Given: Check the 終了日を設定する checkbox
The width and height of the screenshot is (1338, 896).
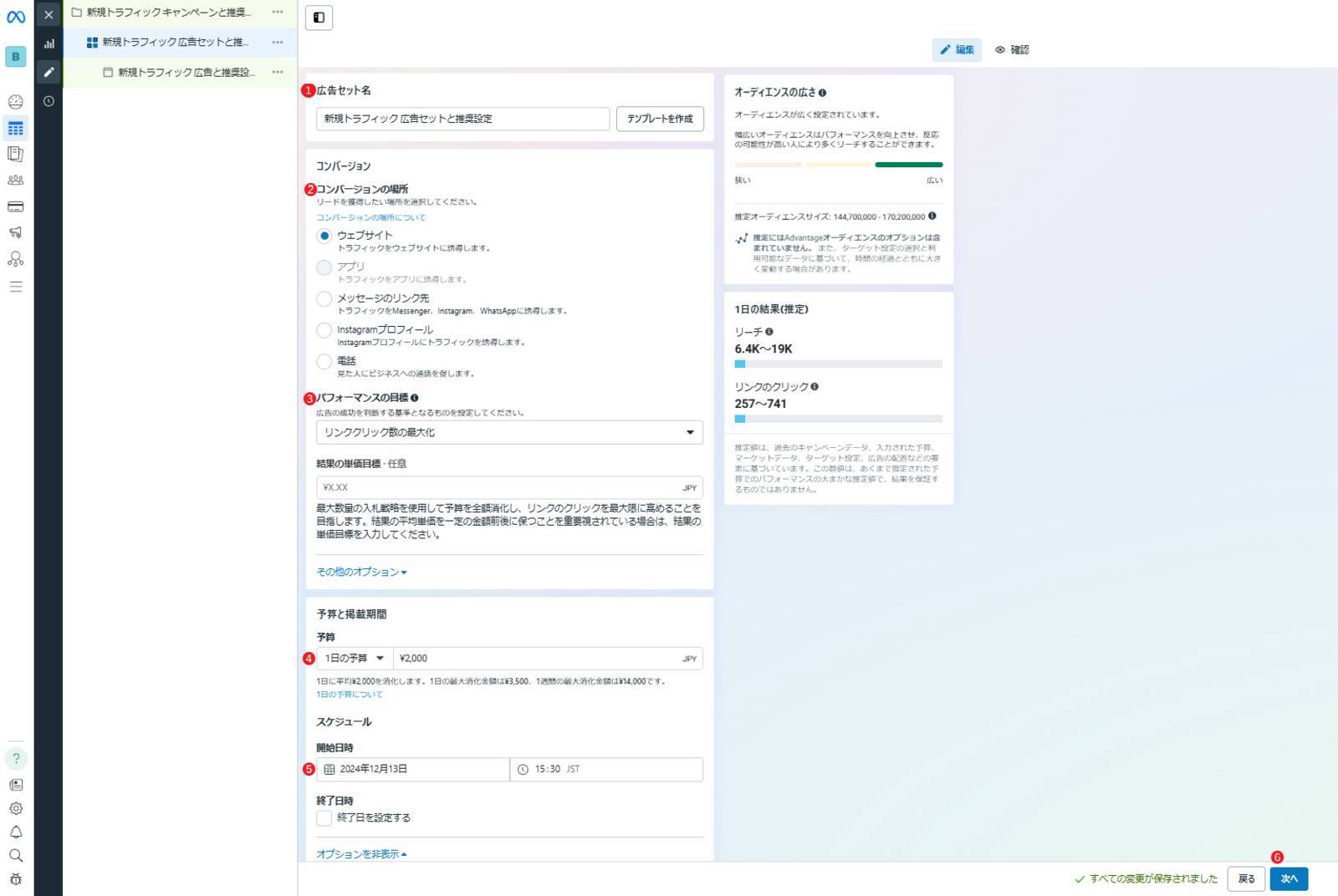Looking at the screenshot, I should [324, 818].
